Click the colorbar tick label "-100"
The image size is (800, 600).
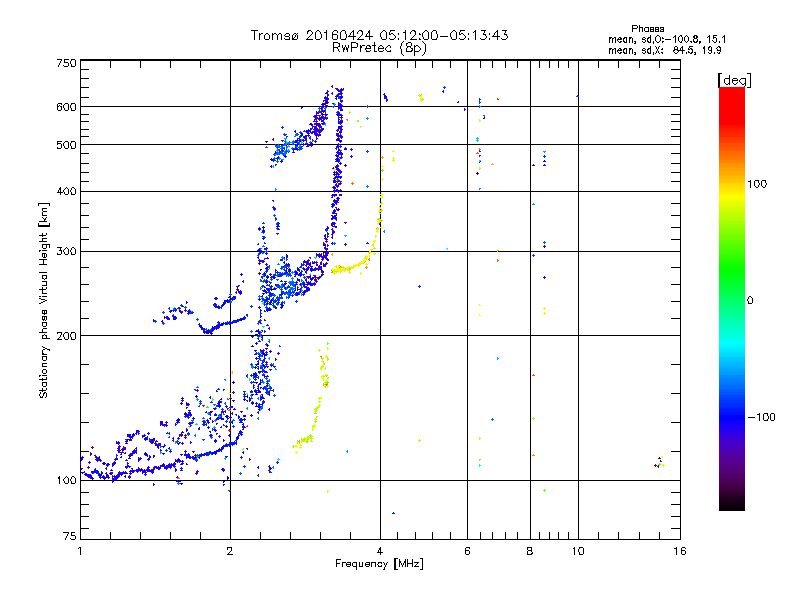(761, 417)
